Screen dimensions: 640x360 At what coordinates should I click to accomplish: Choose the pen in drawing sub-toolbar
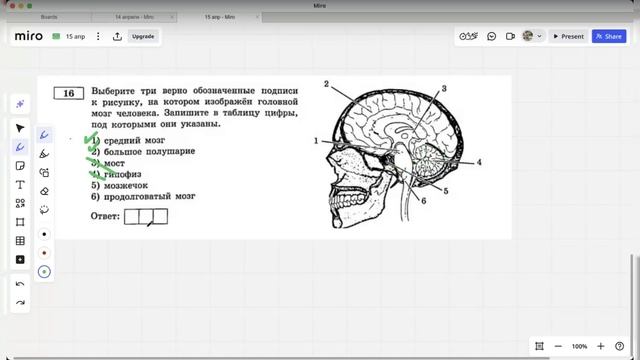44,135
